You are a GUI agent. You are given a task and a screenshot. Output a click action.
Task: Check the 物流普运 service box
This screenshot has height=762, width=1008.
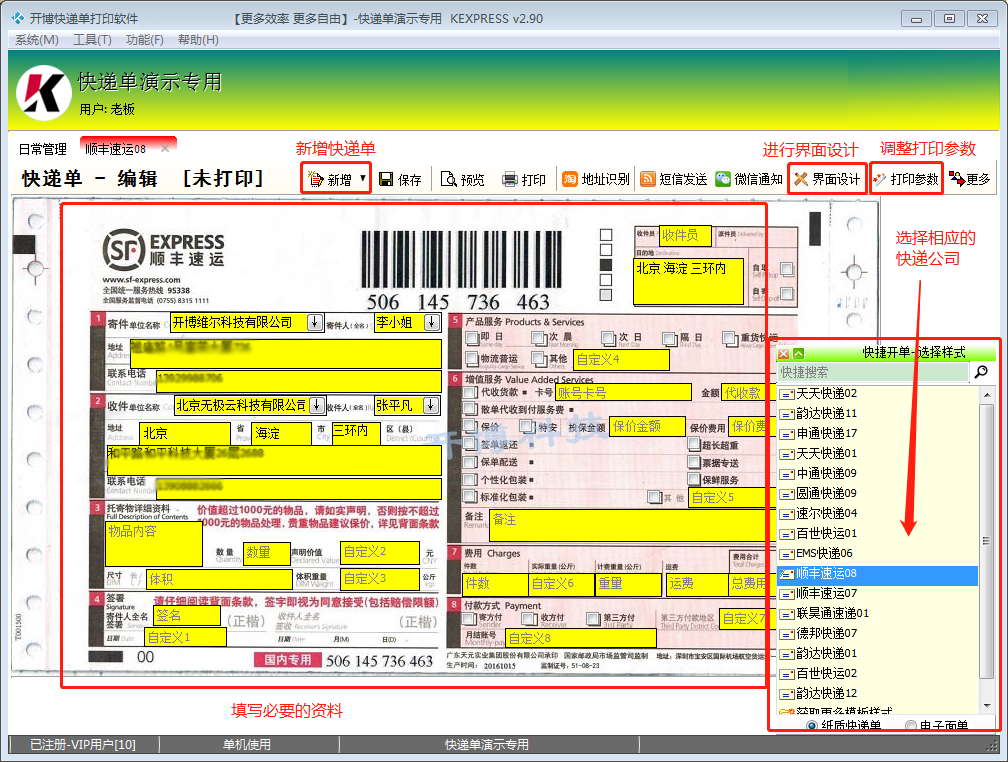472,358
